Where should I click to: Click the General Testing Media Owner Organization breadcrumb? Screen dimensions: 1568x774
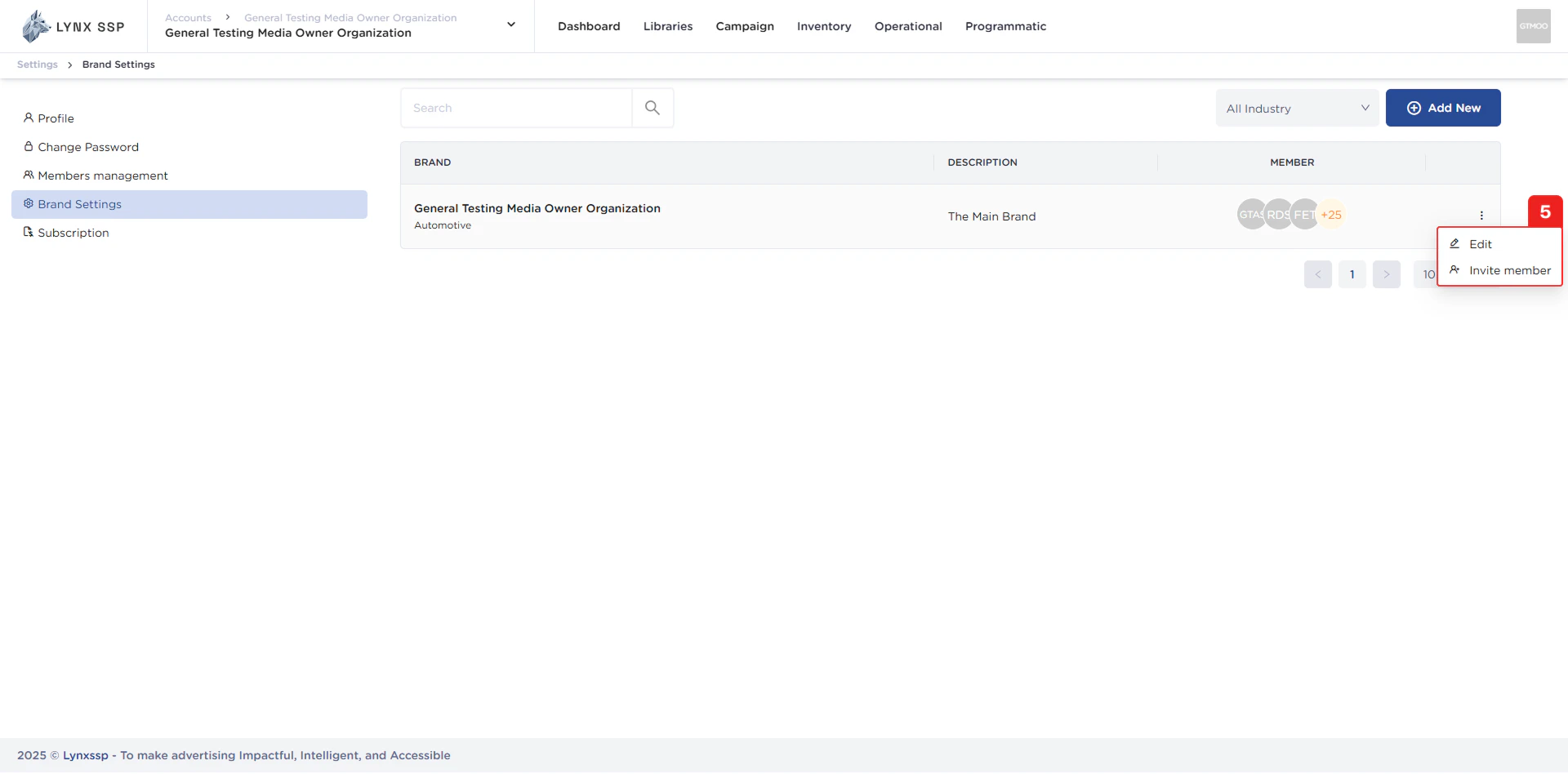coord(350,18)
